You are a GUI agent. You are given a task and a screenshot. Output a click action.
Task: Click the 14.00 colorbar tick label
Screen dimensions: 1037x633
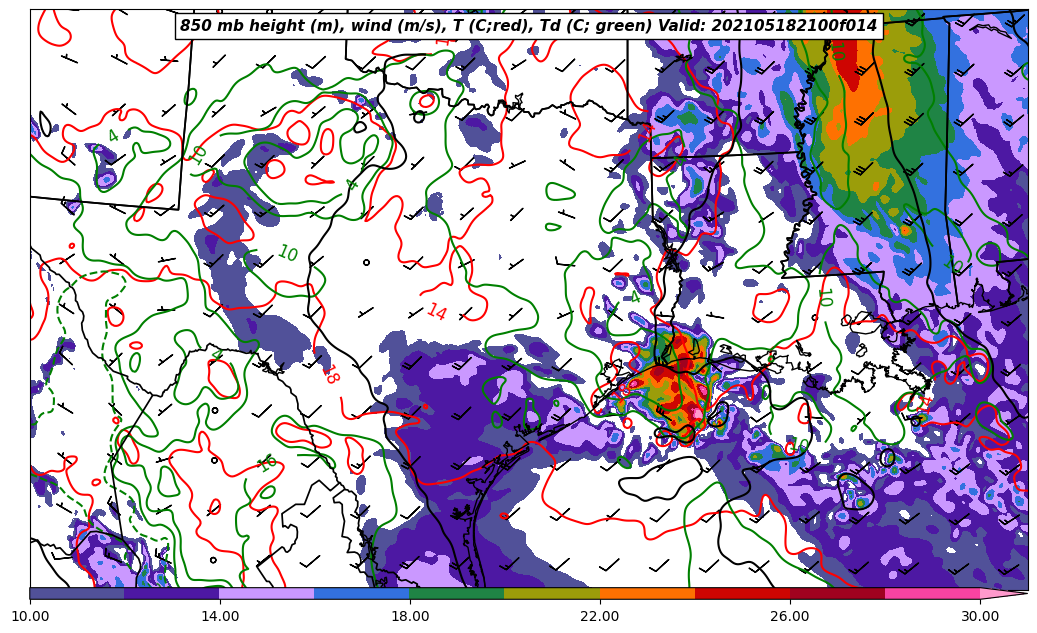[x=220, y=616]
